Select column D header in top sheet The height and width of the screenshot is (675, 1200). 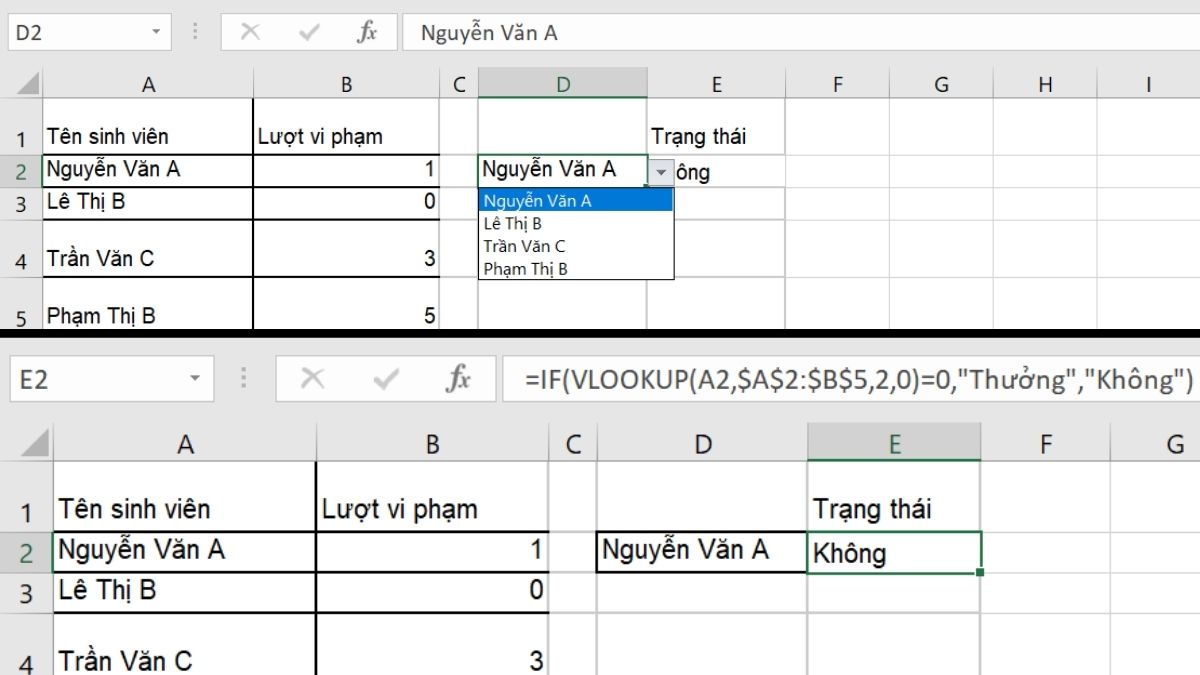tap(563, 84)
